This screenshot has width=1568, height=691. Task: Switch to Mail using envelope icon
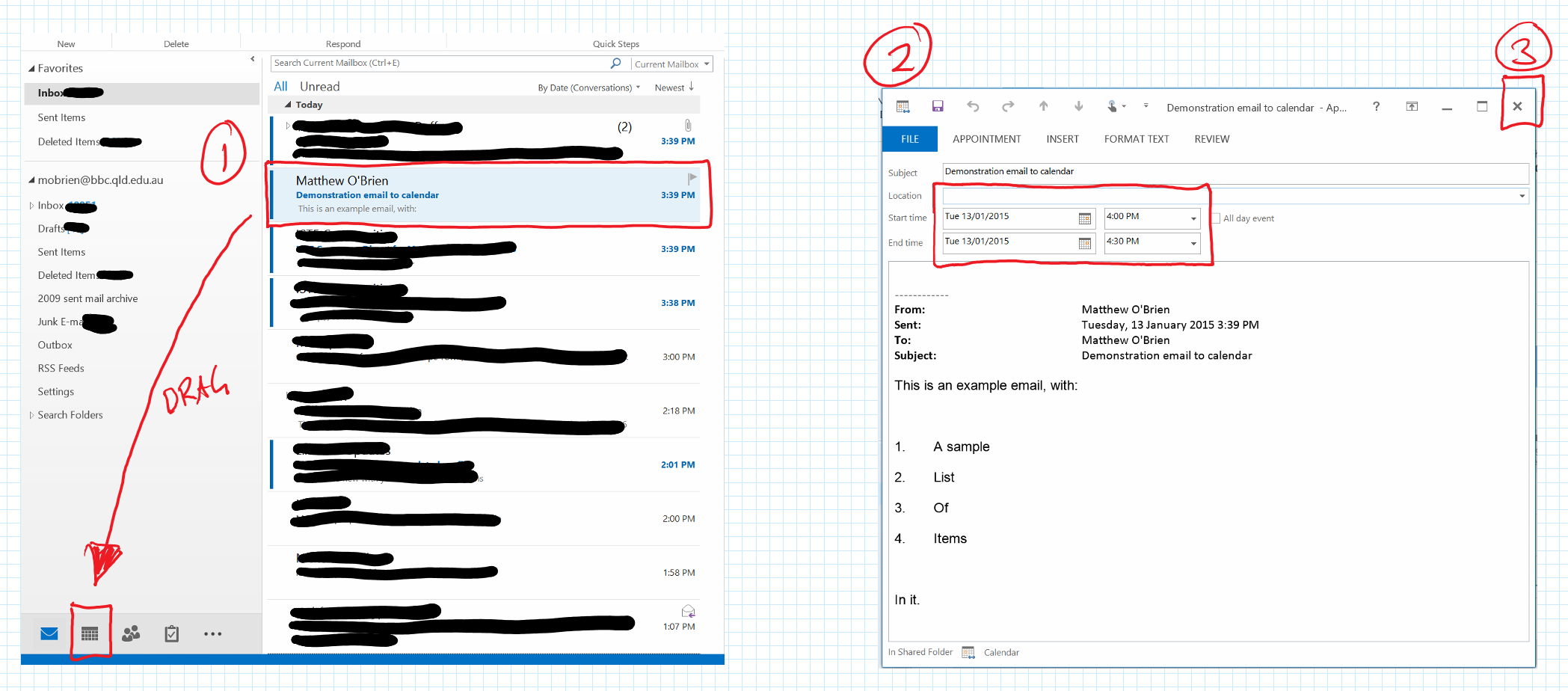click(48, 633)
